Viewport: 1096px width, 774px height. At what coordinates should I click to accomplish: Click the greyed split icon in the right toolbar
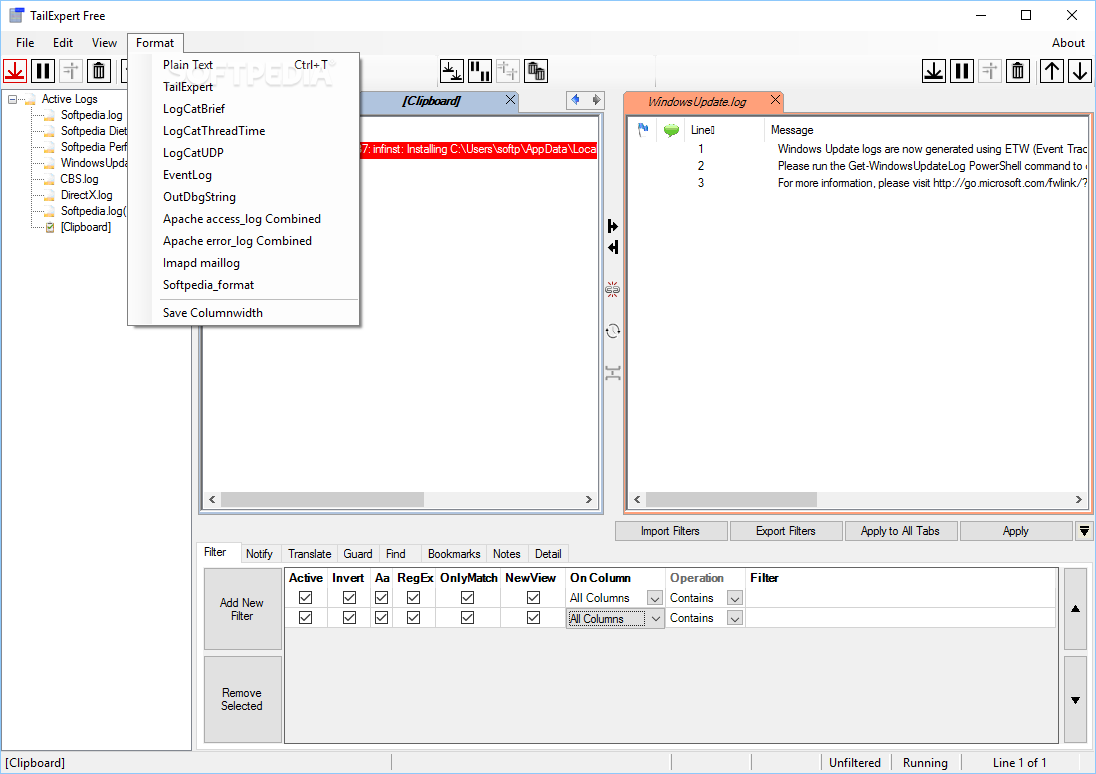click(x=990, y=71)
